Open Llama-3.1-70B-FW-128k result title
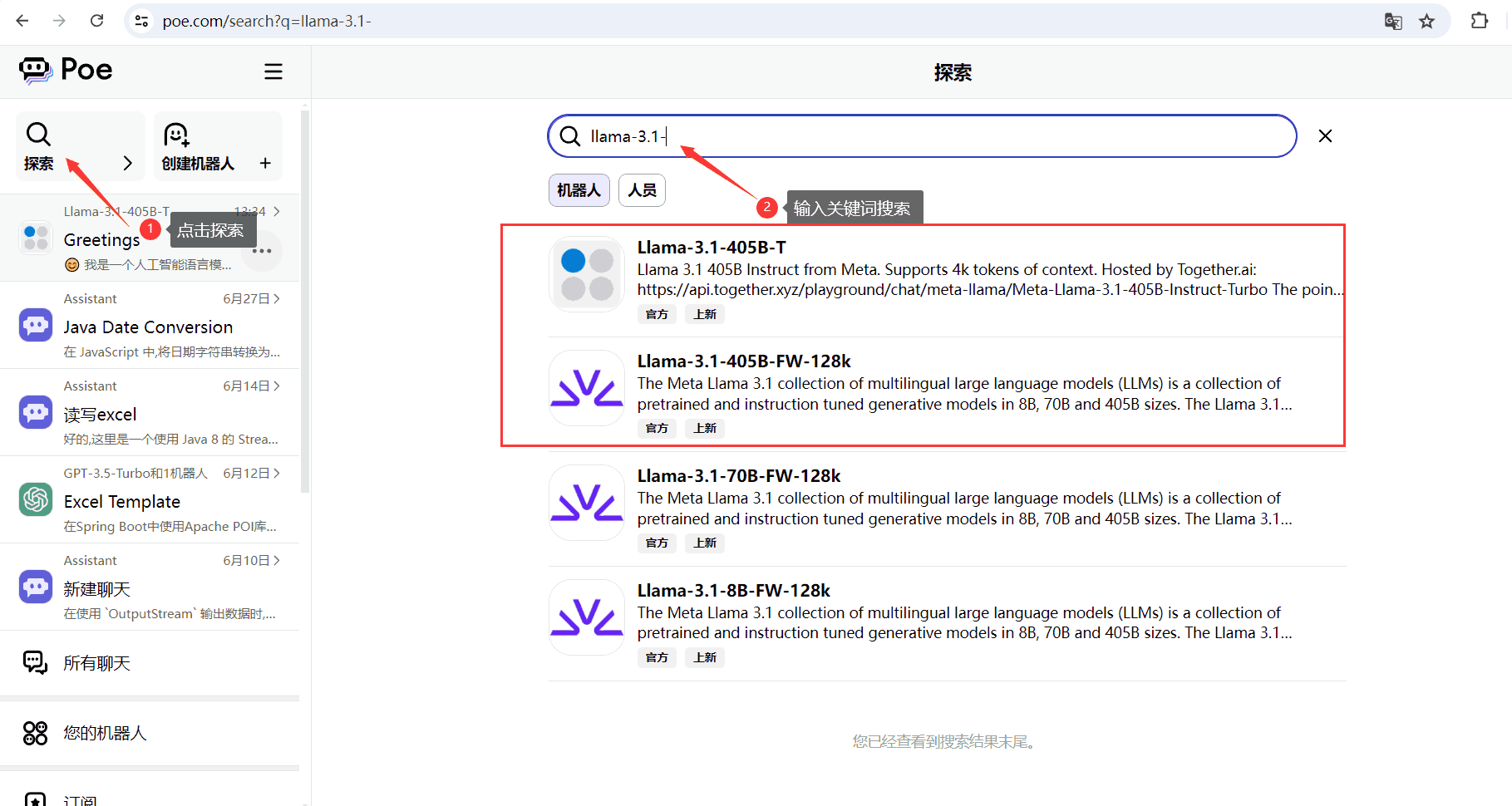Image resolution: width=1512 pixels, height=806 pixels. pyautogui.click(x=739, y=476)
